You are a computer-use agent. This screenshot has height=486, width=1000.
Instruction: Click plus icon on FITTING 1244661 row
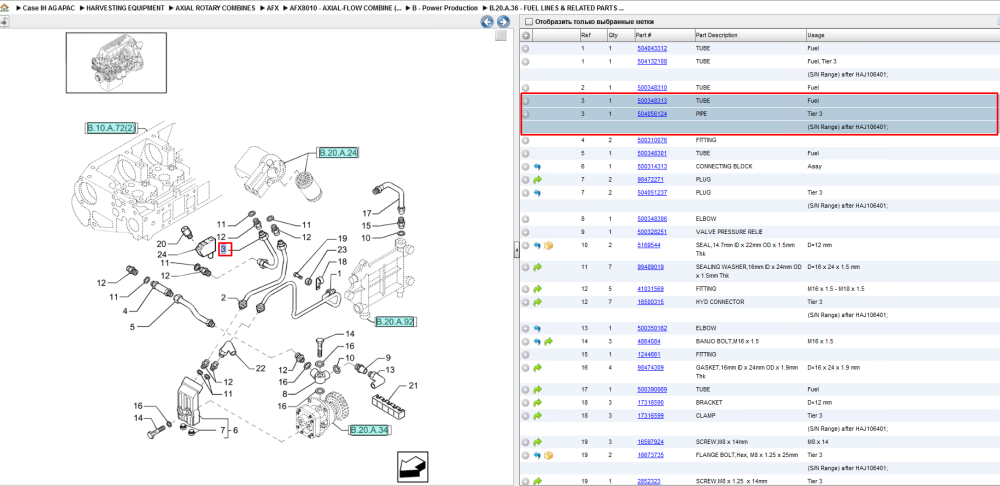pyautogui.click(x=526, y=355)
